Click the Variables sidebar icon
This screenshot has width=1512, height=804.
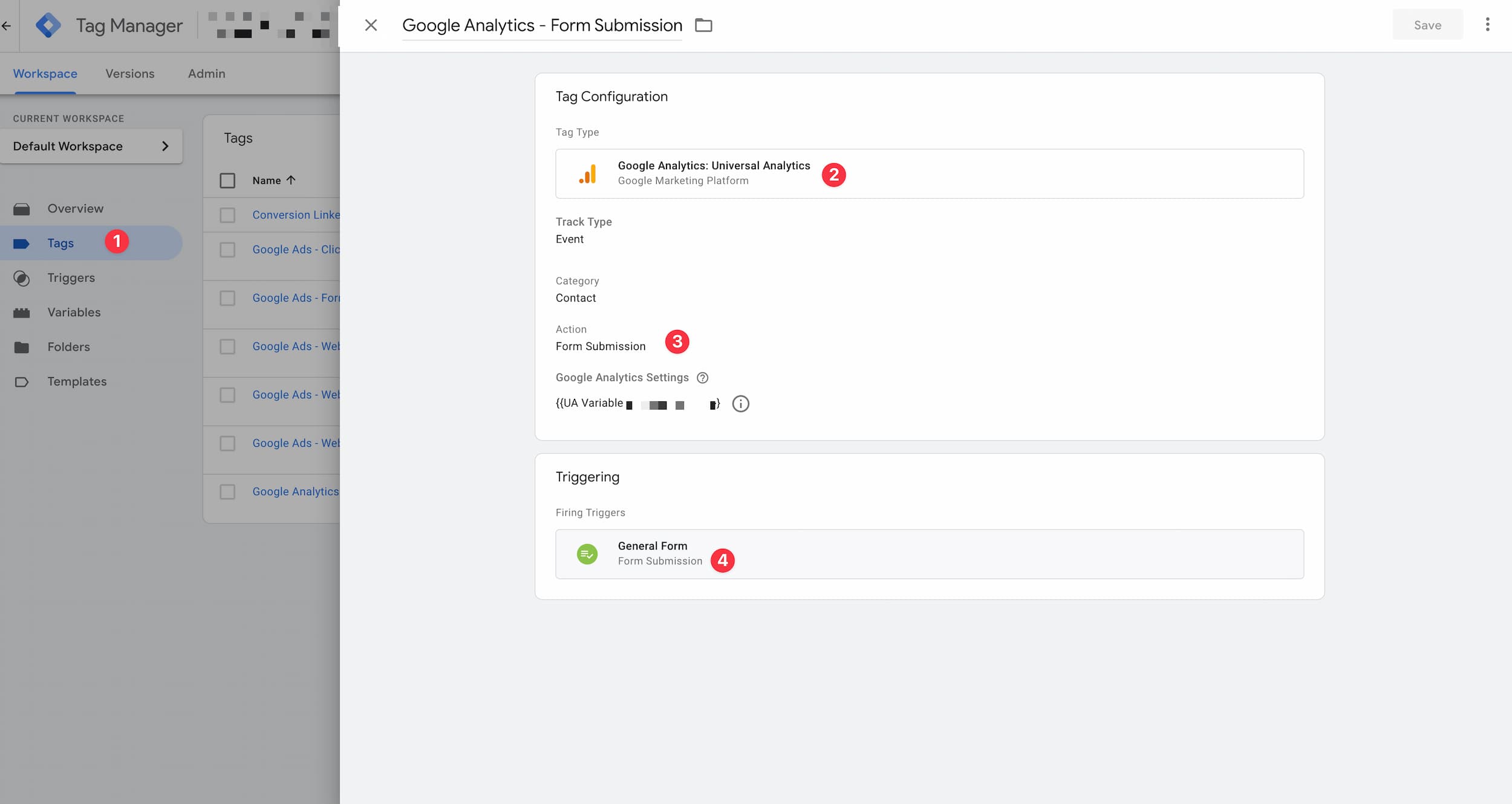coord(22,313)
